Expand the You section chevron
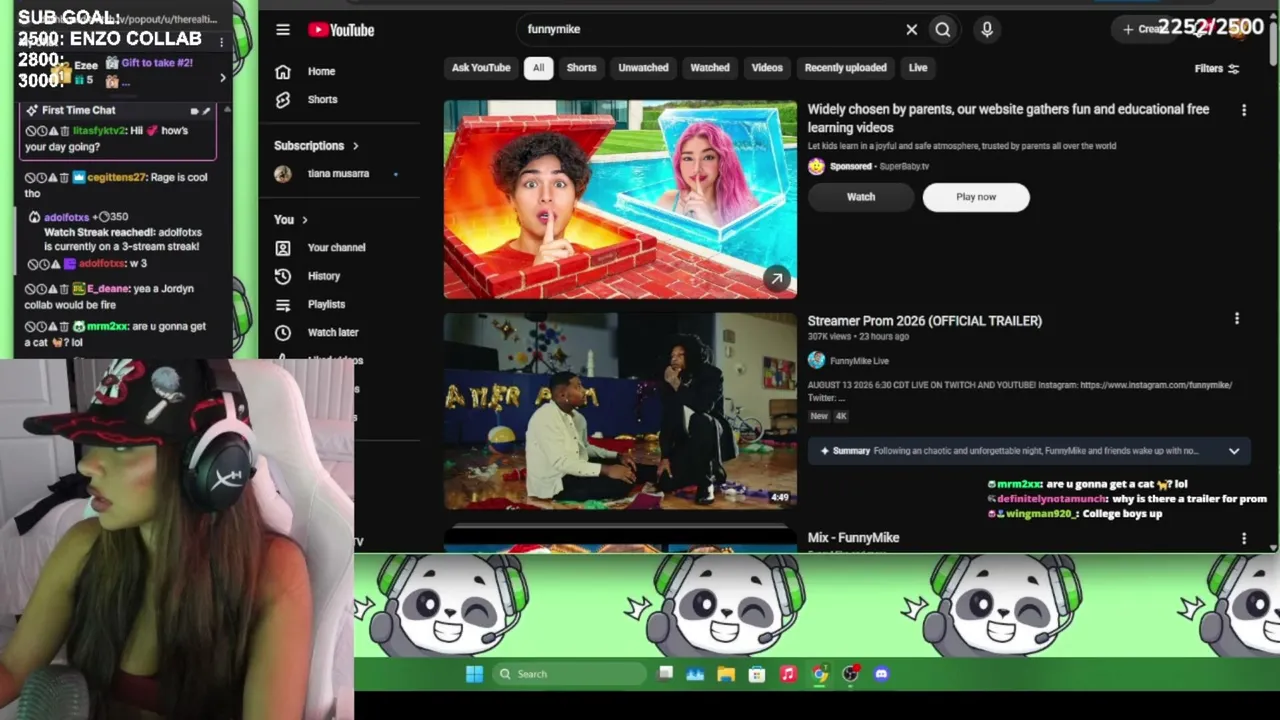This screenshot has width=1280, height=720. pyautogui.click(x=305, y=220)
